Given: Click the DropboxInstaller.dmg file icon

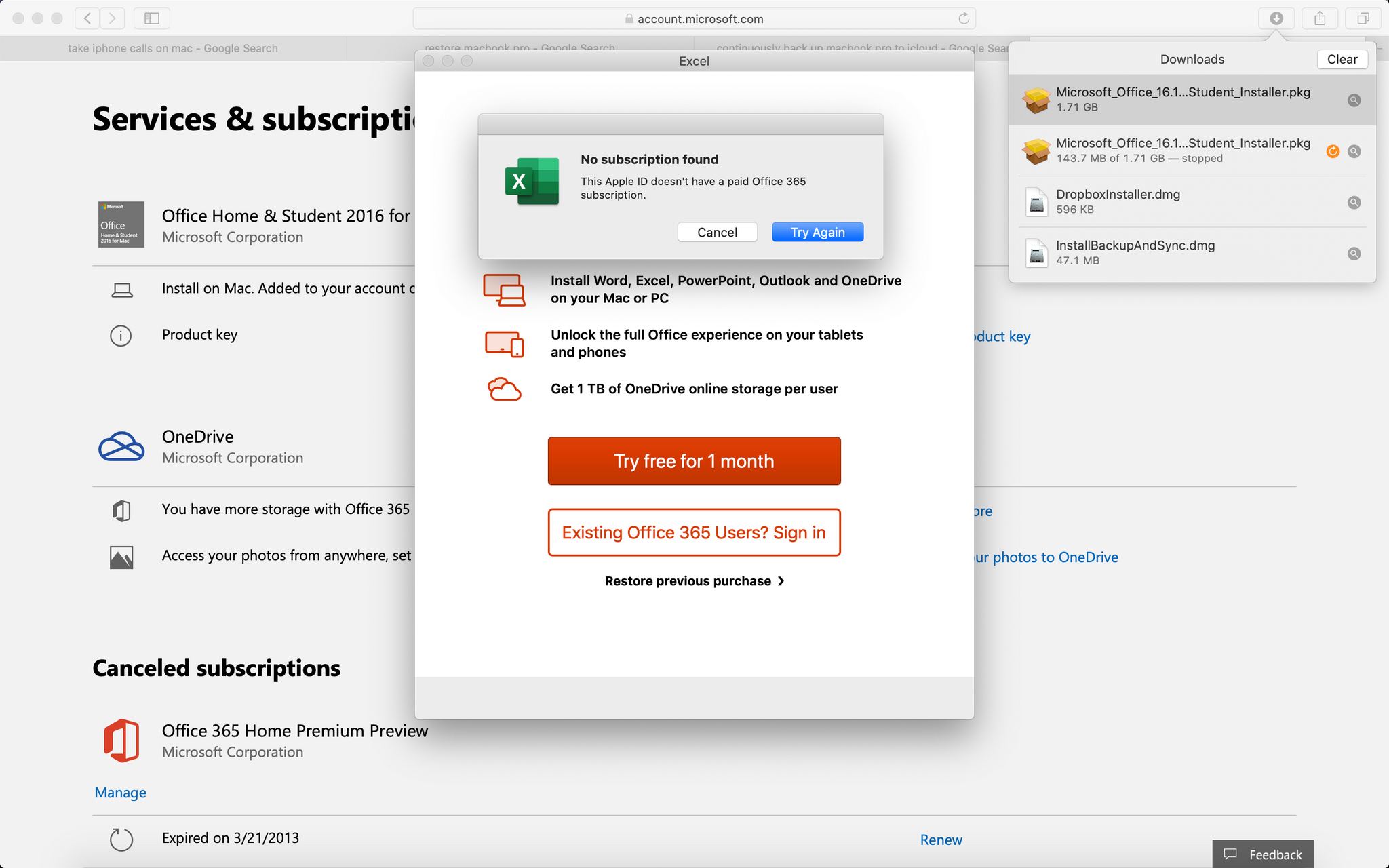Looking at the screenshot, I should [1036, 202].
